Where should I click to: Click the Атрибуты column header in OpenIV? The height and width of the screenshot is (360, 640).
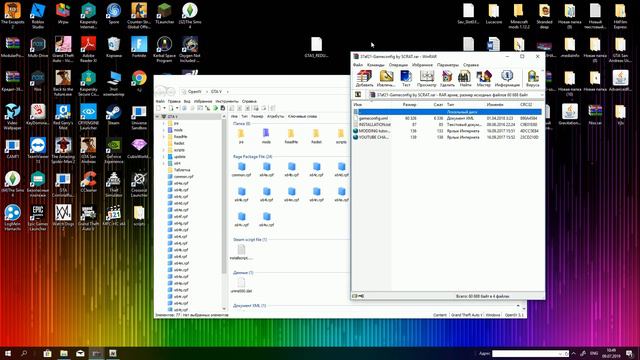(x=275, y=117)
